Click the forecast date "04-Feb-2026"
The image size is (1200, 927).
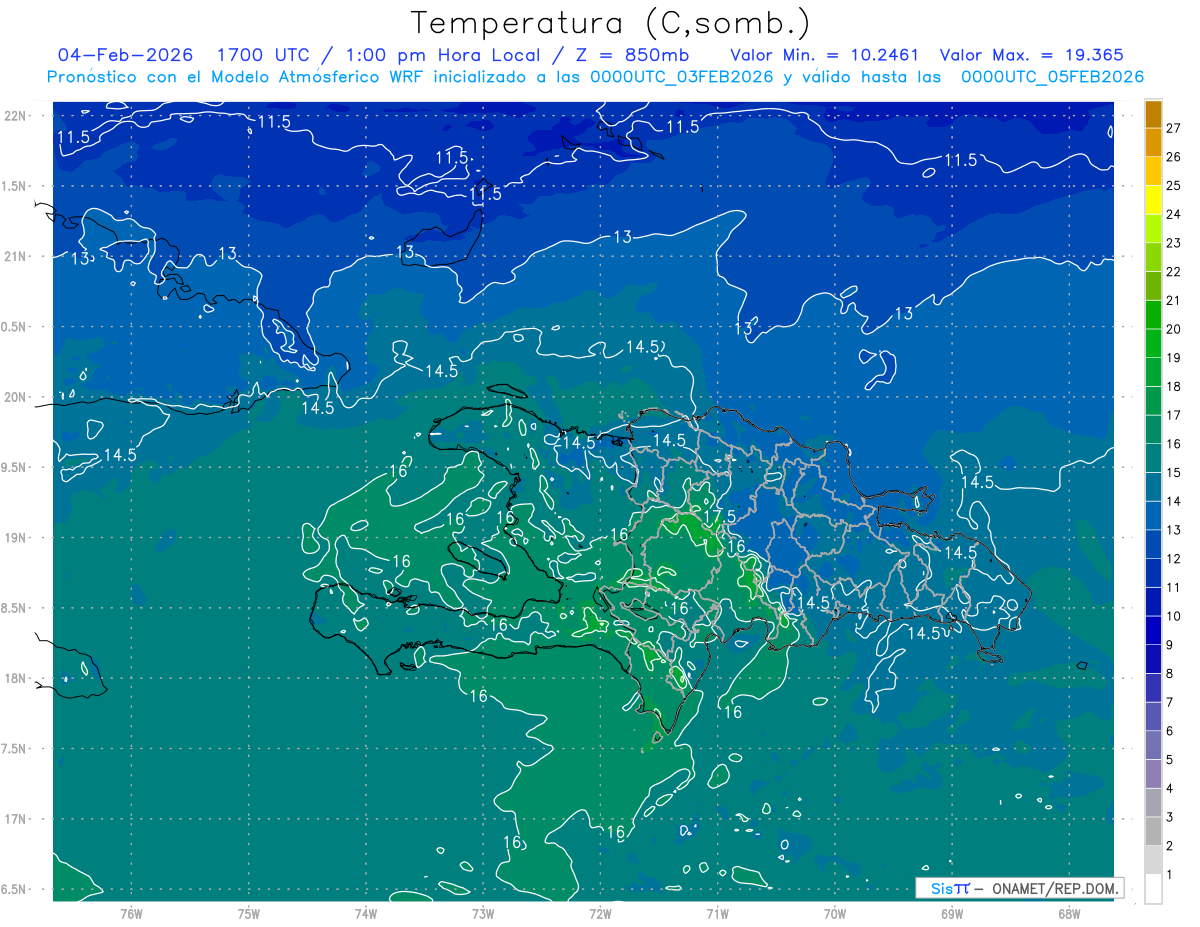point(125,55)
